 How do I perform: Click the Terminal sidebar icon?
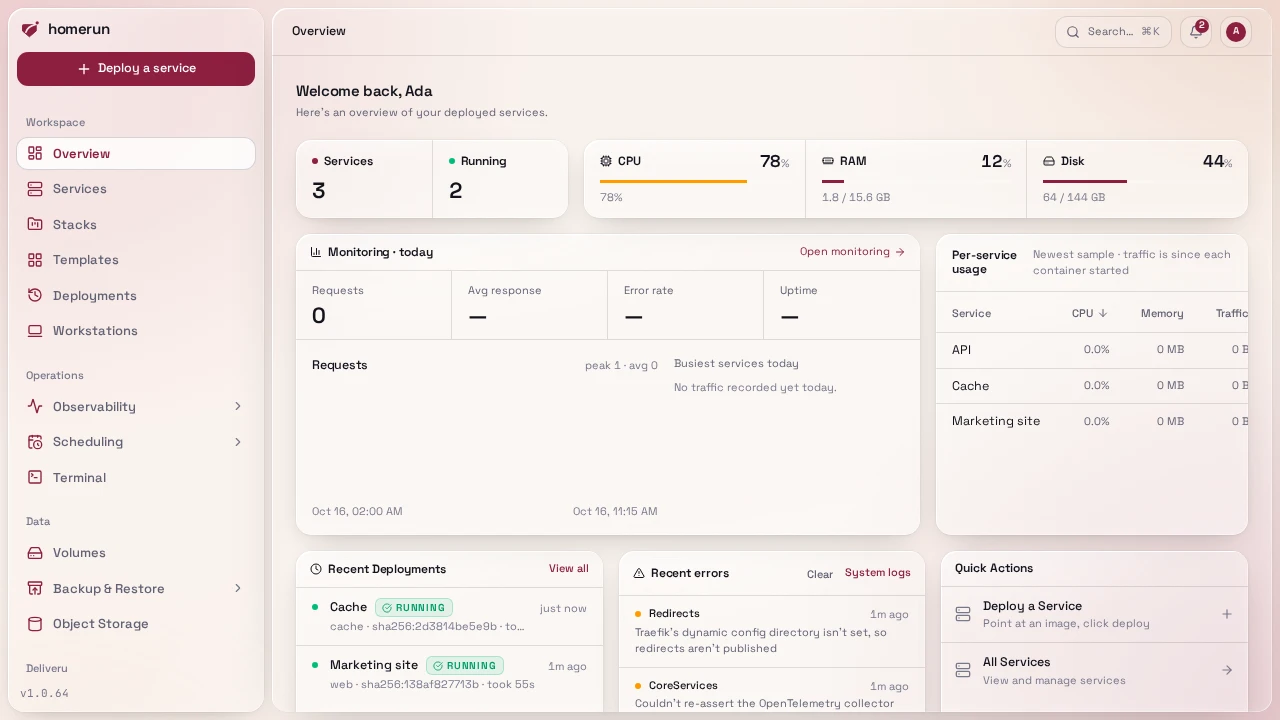pos(35,478)
